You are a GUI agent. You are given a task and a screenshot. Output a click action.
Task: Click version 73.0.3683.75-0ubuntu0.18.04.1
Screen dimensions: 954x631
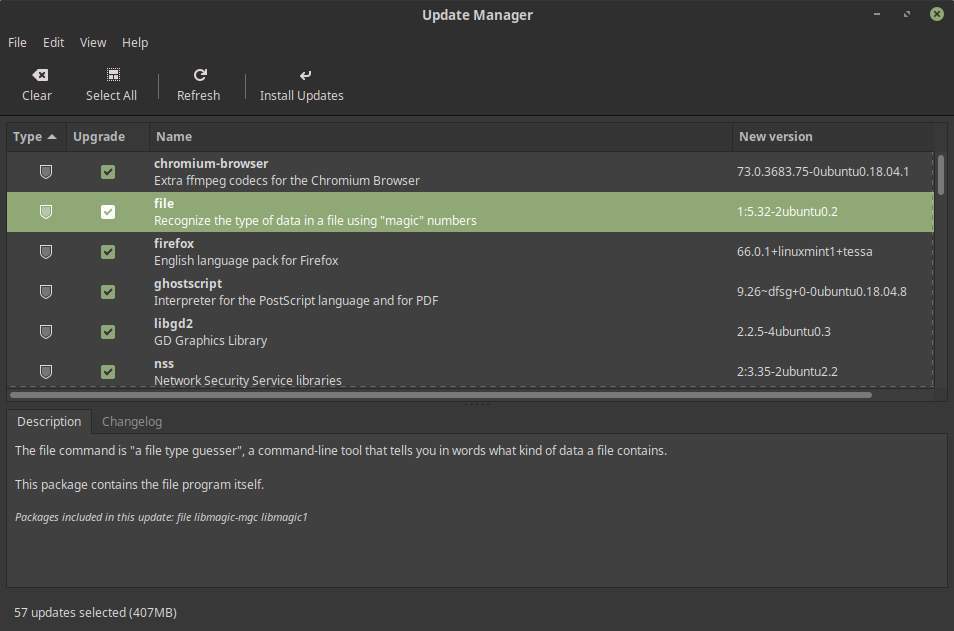coord(823,172)
